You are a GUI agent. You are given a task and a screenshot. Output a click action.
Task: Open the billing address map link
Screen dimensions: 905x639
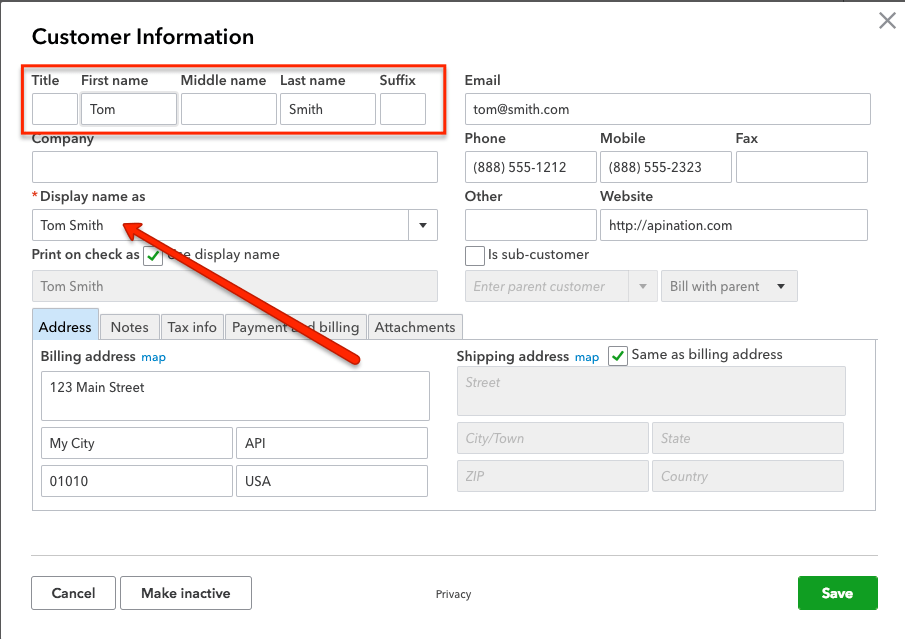(x=153, y=356)
